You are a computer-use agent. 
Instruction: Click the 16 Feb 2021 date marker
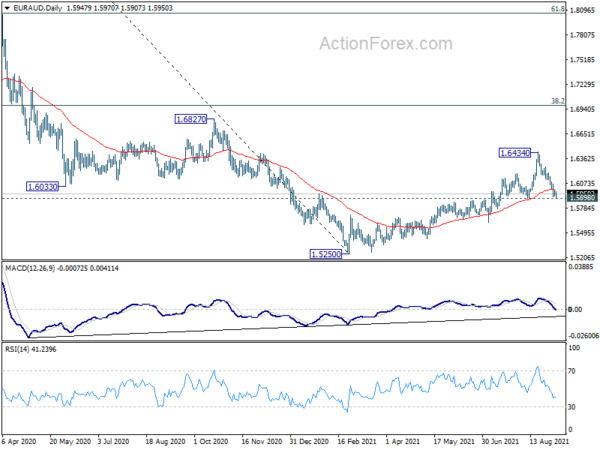[357, 441]
